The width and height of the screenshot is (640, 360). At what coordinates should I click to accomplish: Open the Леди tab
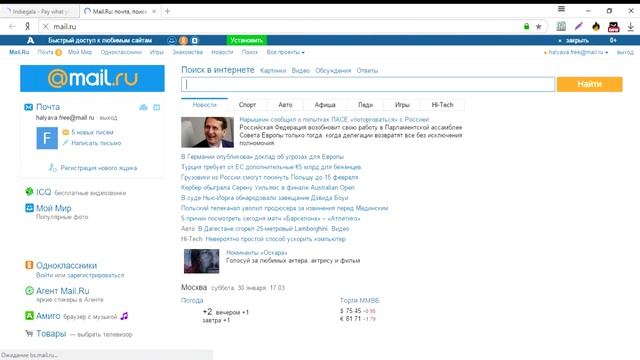365,105
